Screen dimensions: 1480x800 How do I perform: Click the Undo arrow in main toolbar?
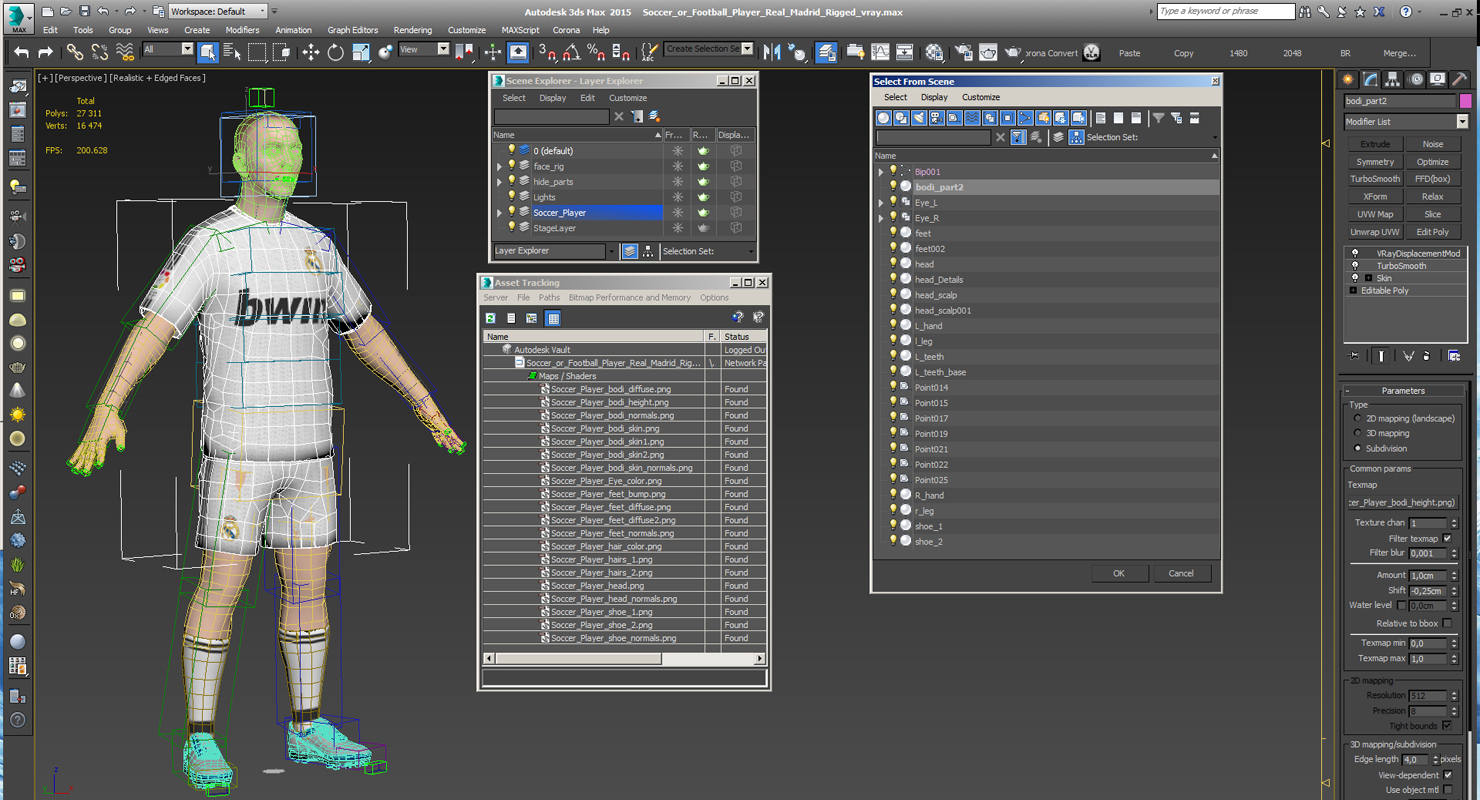pos(21,52)
